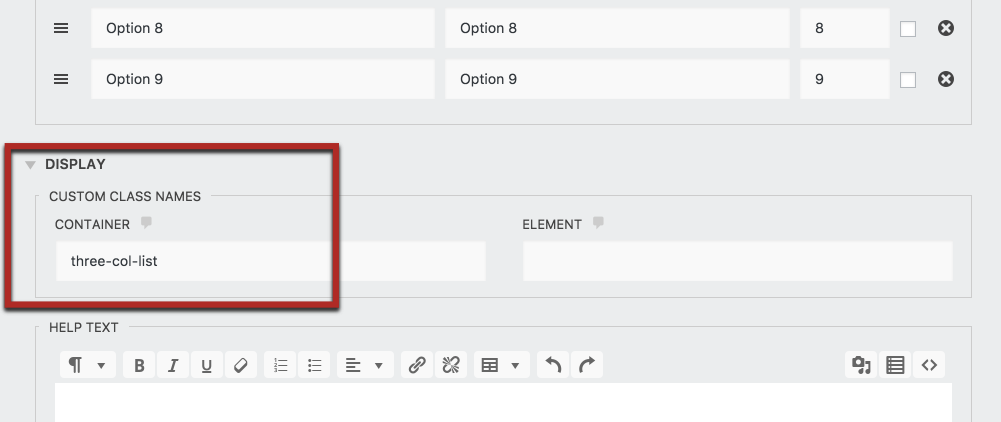Delete the Option 9 row
The image size is (1001, 422).
[x=945, y=79]
